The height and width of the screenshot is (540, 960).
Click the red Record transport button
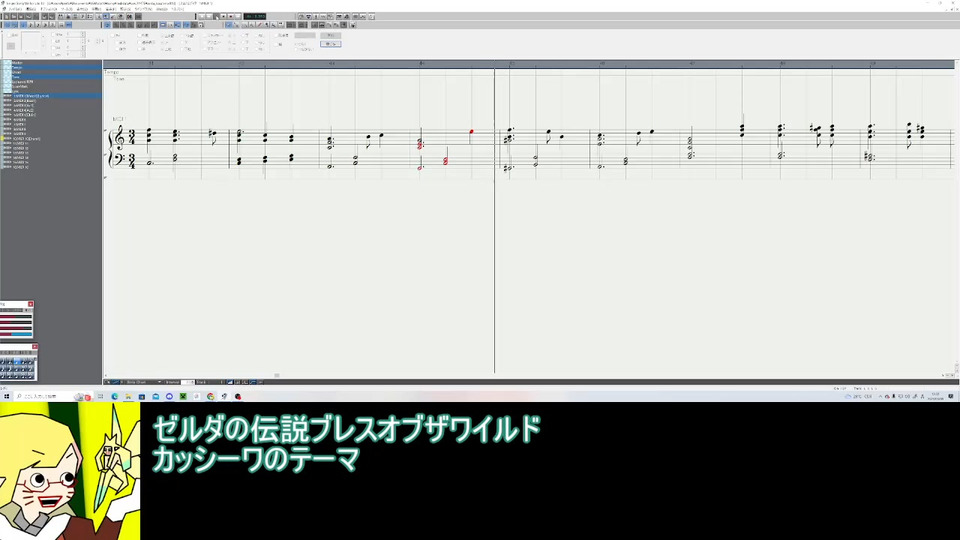tap(231, 17)
